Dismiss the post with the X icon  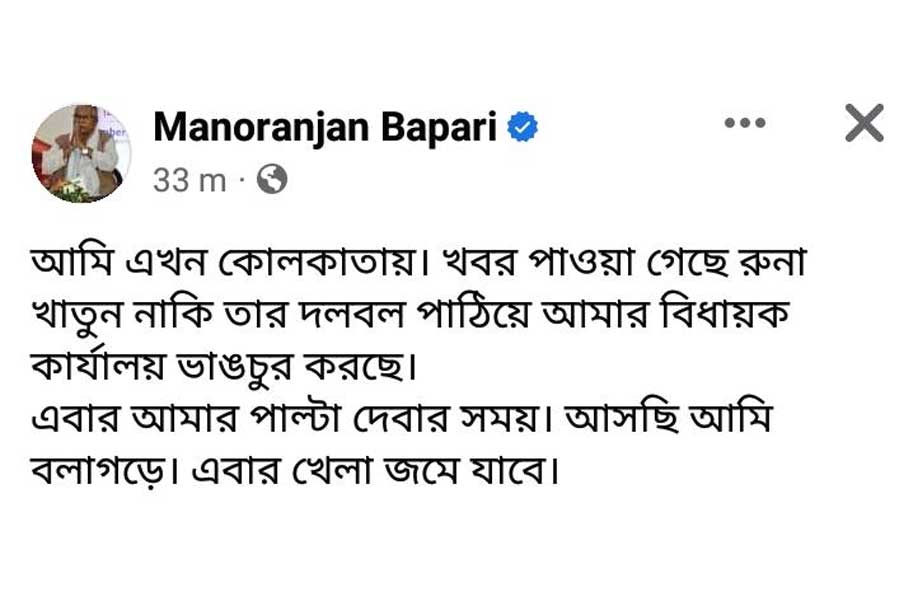864,124
